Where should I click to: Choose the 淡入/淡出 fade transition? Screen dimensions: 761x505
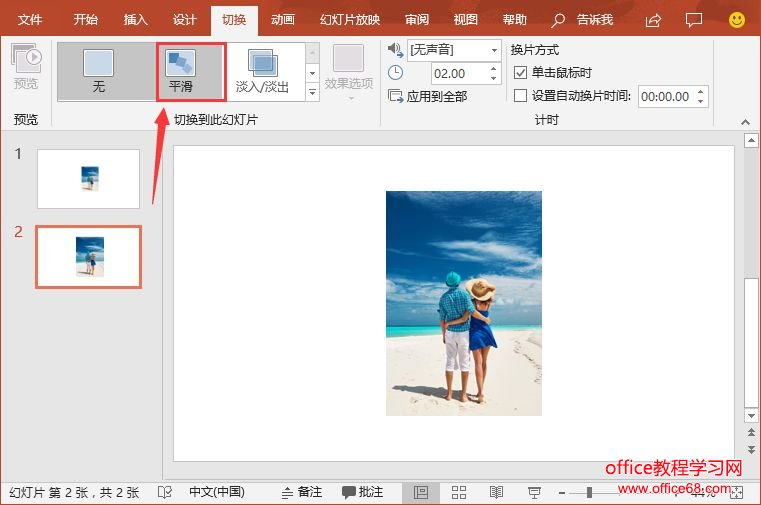[262, 71]
